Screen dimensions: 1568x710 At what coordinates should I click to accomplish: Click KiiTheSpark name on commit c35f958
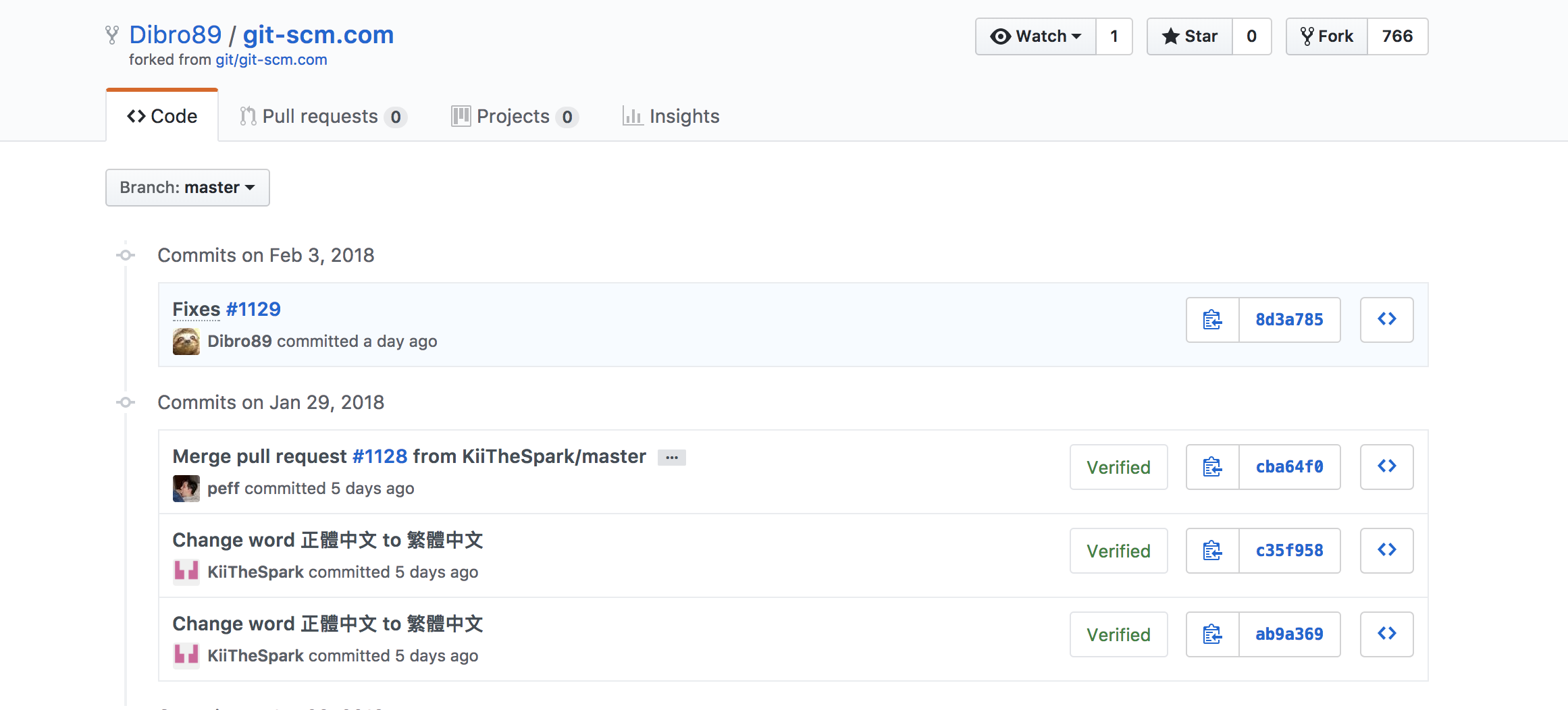255,572
